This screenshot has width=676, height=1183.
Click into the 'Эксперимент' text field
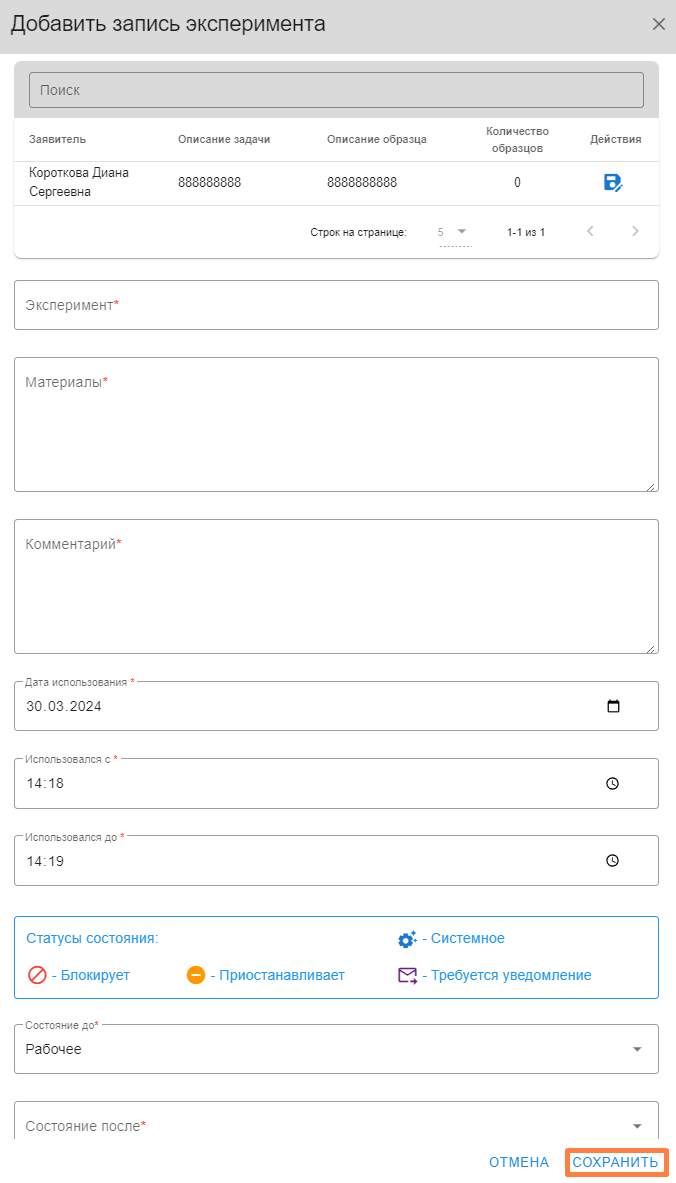[336, 305]
